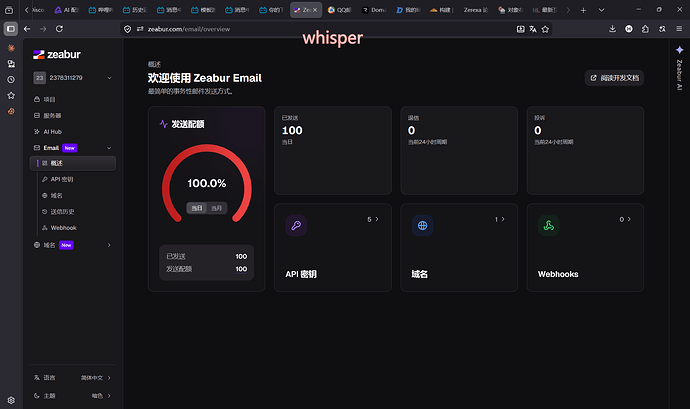Open the browser sidebar settings gear

coord(11,400)
